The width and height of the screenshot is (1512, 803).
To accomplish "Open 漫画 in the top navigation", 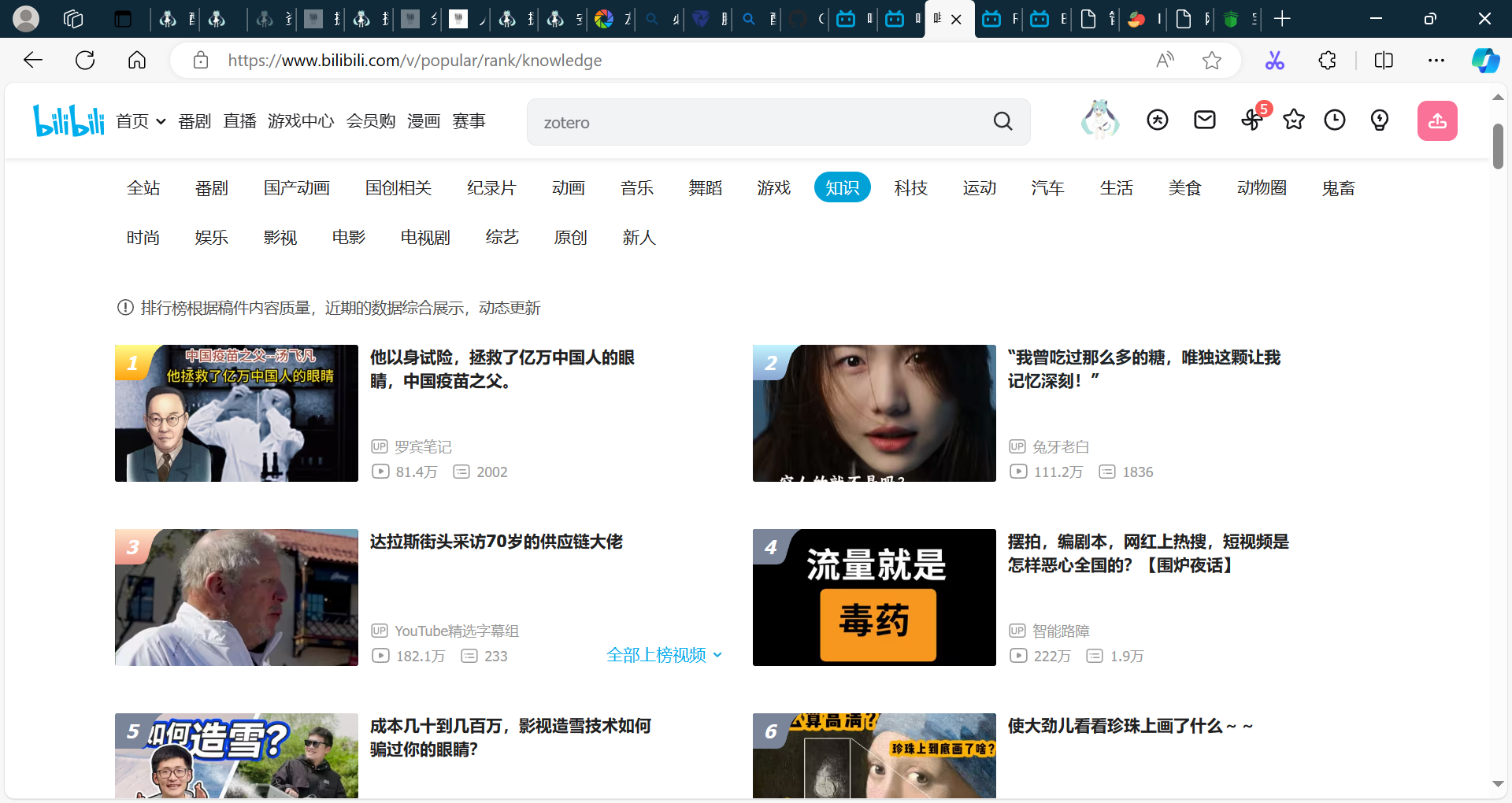I will coord(424,120).
